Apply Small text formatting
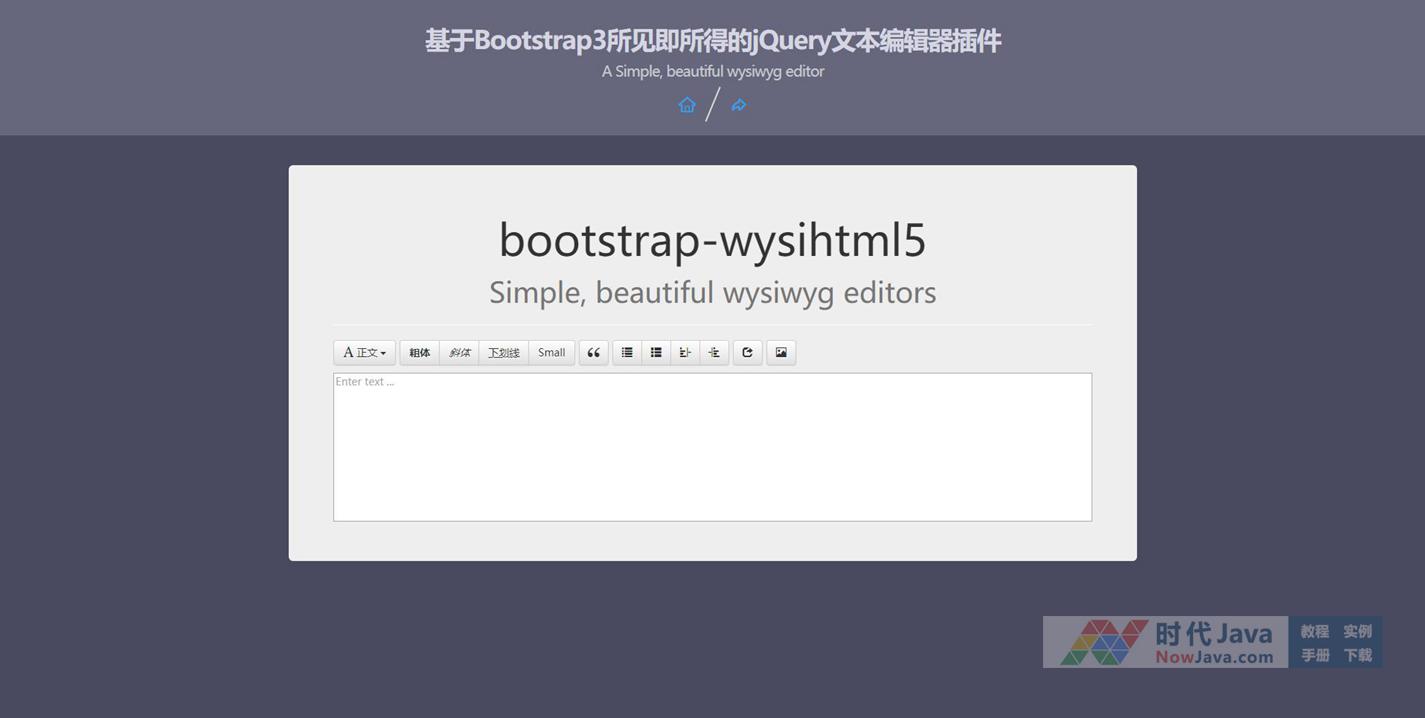The width and height of the screenshot is (1425, 718). (x=551, y=353)
